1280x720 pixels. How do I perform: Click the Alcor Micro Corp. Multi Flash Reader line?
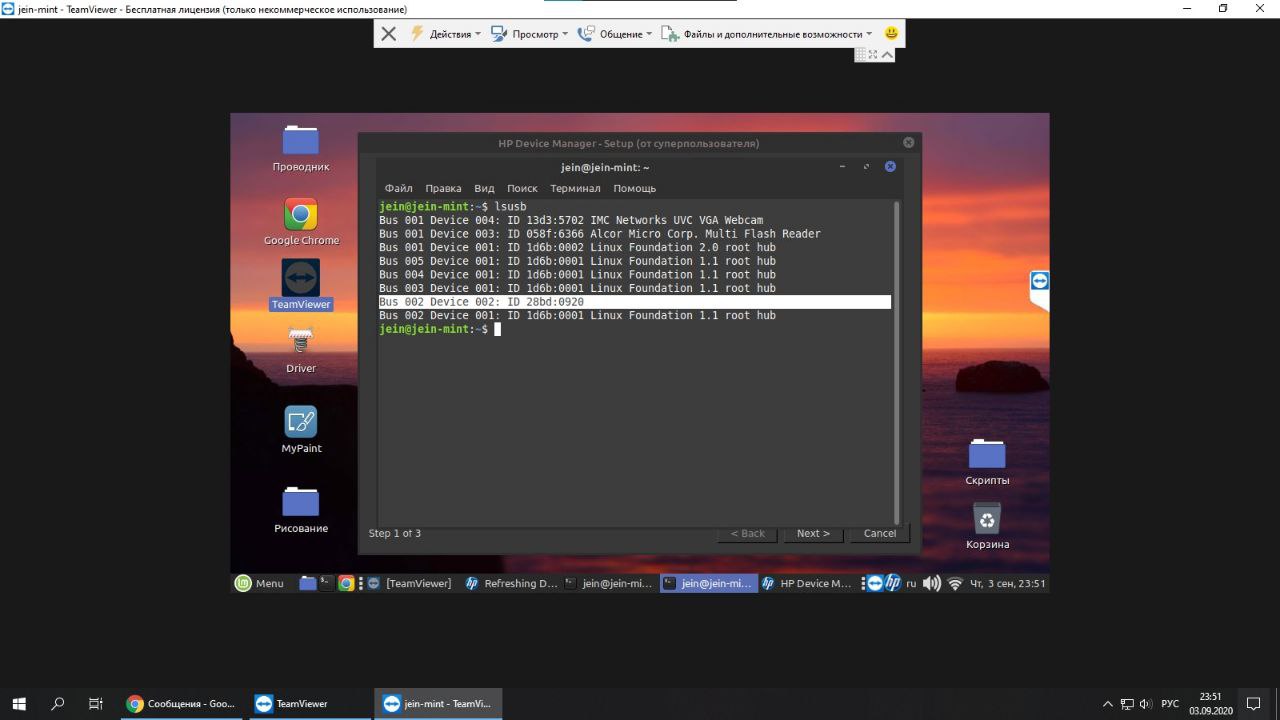600,234
